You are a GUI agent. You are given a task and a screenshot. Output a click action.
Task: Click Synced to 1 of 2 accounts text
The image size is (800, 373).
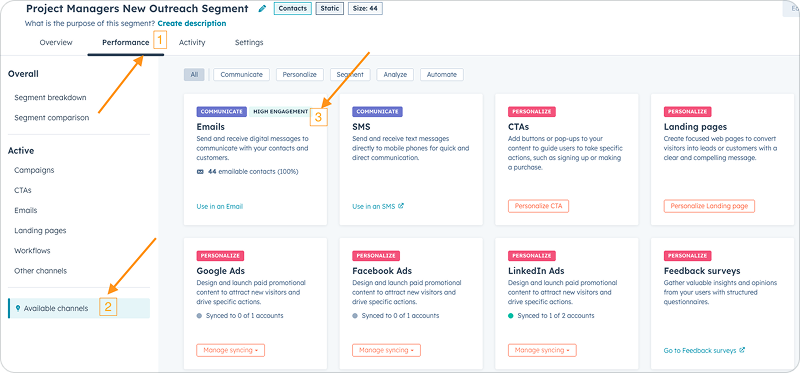(556, 316)
